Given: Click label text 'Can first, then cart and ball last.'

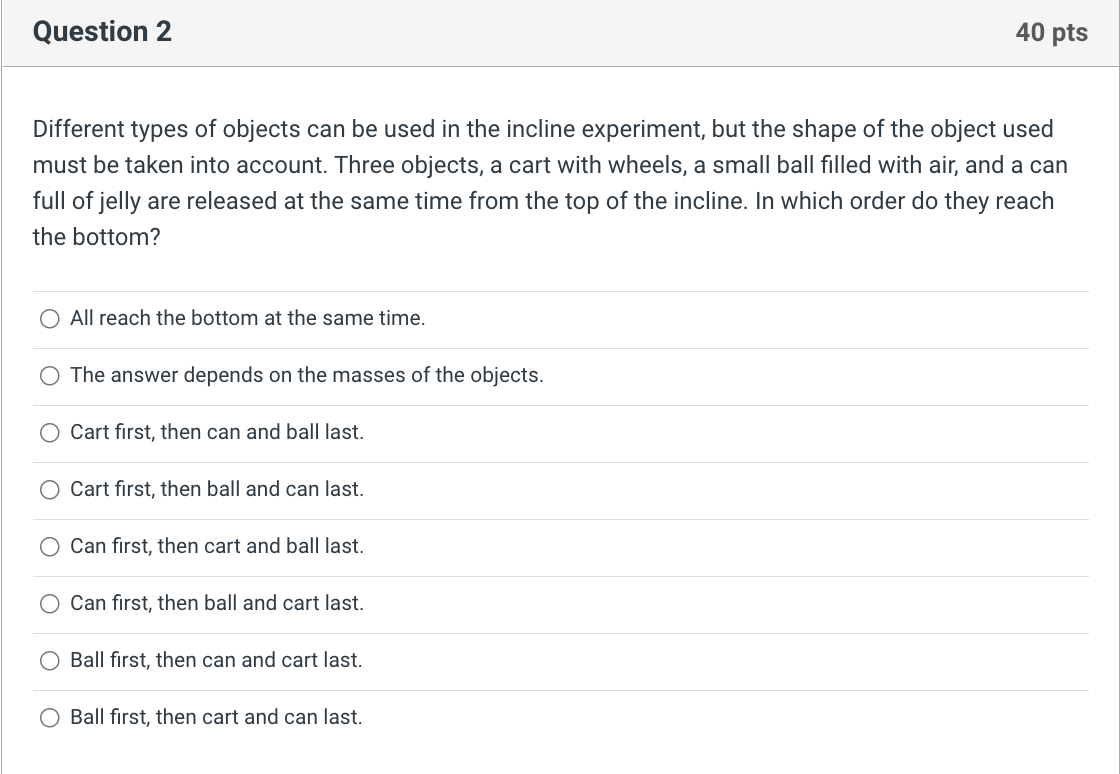Looking at the screenshot, I should coord(216,546).
